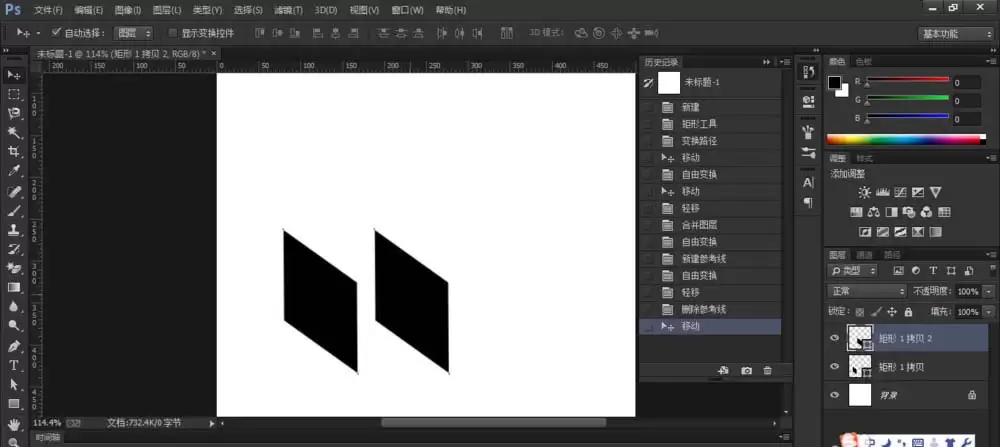Open the History panel flyout menu
Screen dimensions: 1000x447
[x=785, y=62]
